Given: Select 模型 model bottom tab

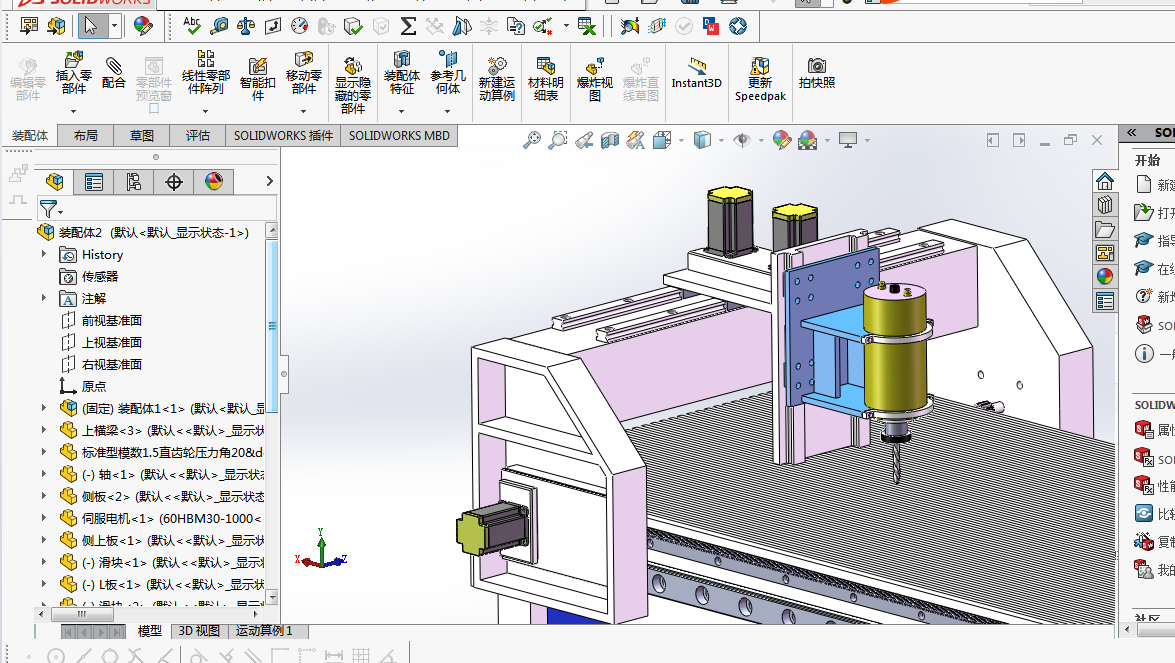Looking at the screenshot, I should click(x=150, y=631).
